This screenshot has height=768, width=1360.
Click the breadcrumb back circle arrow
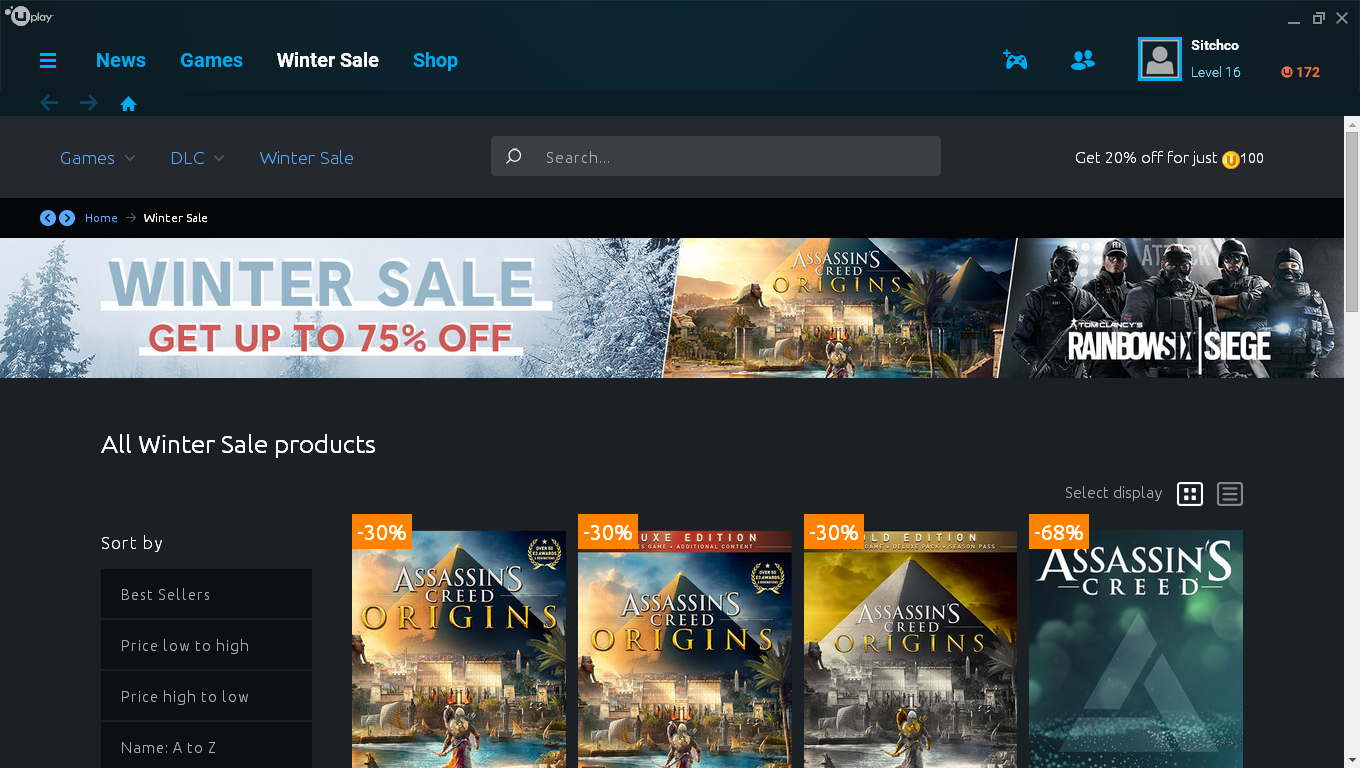(x=48, y=218)
